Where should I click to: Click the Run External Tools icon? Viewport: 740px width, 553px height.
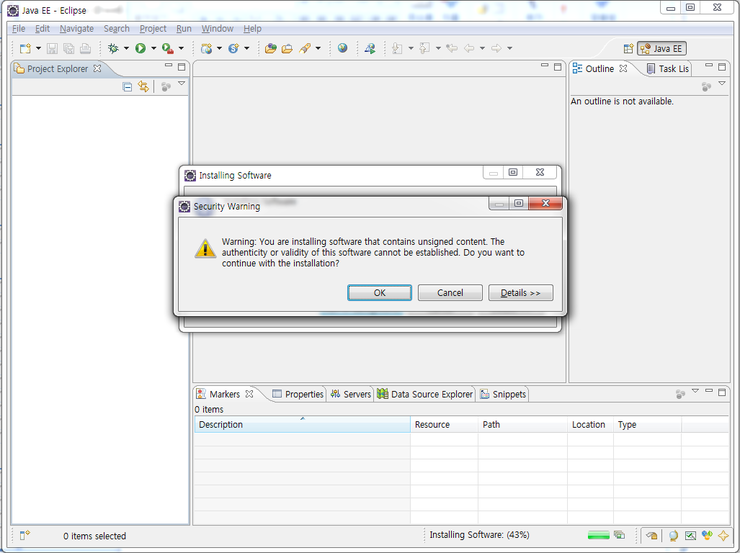pyautogui.click(x=168, y=48)
